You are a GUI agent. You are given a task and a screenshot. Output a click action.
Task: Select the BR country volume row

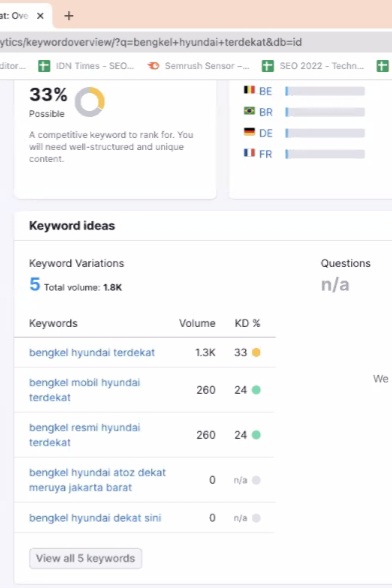(304, 112)
